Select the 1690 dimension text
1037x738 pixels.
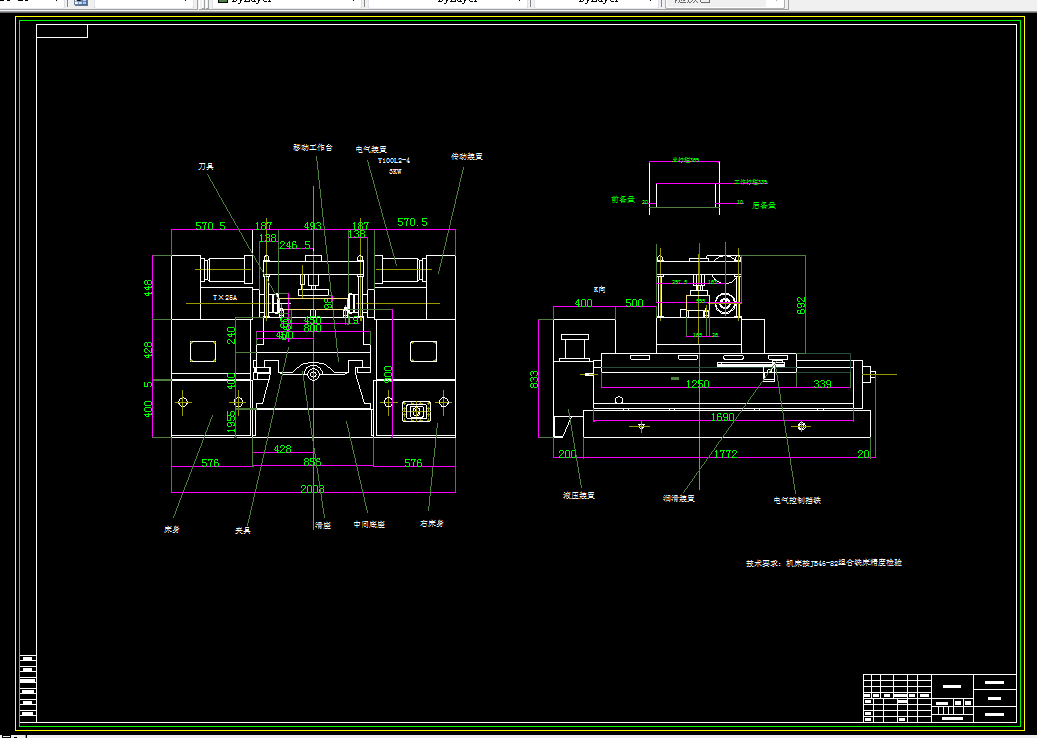[x=722, y=417]
